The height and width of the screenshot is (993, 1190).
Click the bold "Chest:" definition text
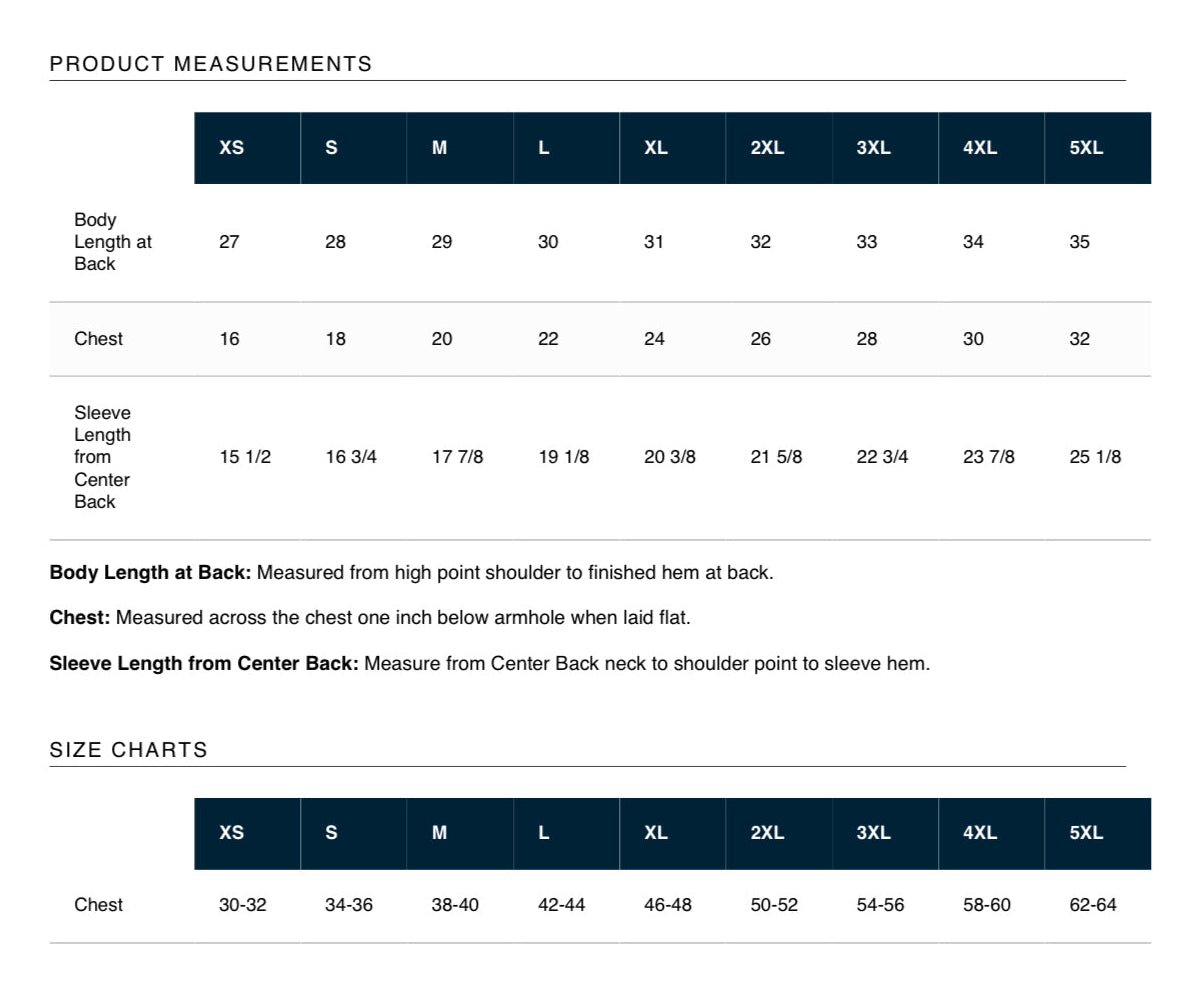click(80, 618)
